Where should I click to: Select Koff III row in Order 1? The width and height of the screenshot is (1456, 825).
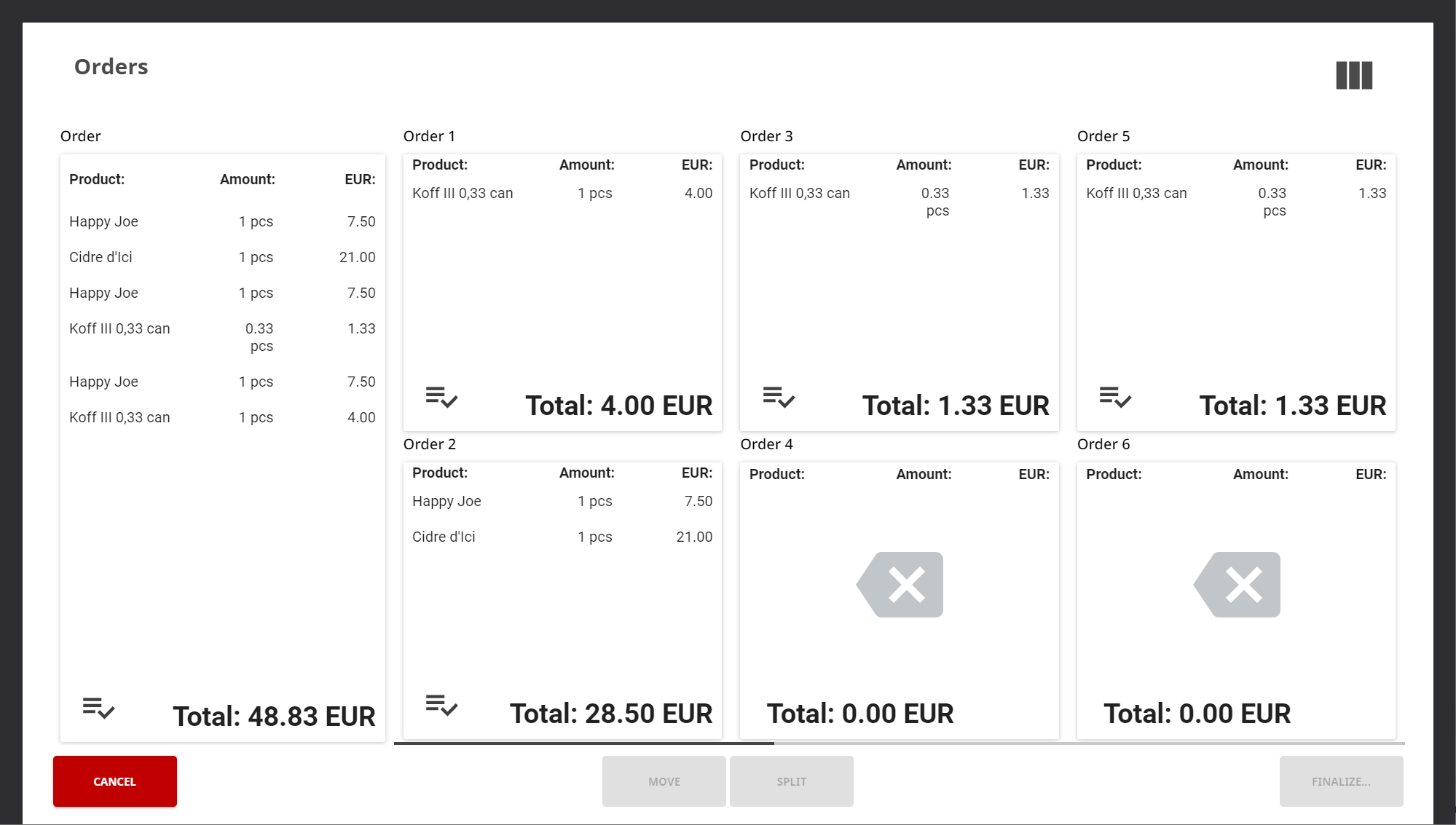[x=562, y=193]
